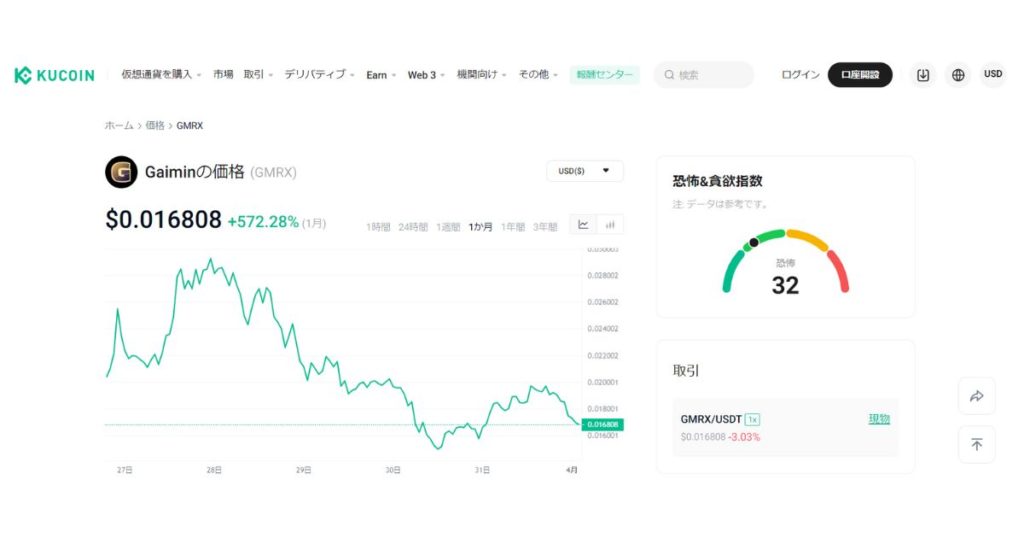
Task: Open the globe language selector
Action: pyautogui.click(x=958, y=75)
